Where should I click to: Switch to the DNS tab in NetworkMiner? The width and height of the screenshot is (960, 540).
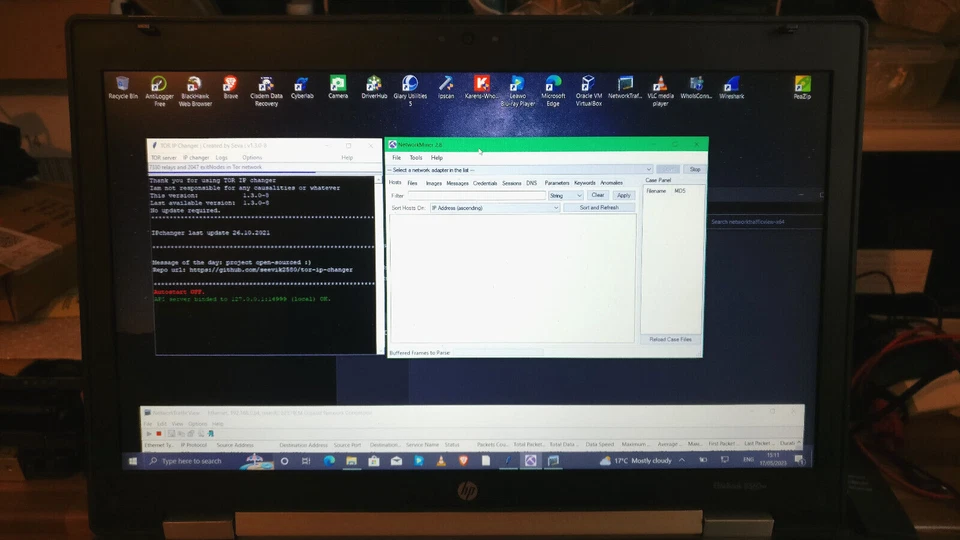(x=531, y=183)
